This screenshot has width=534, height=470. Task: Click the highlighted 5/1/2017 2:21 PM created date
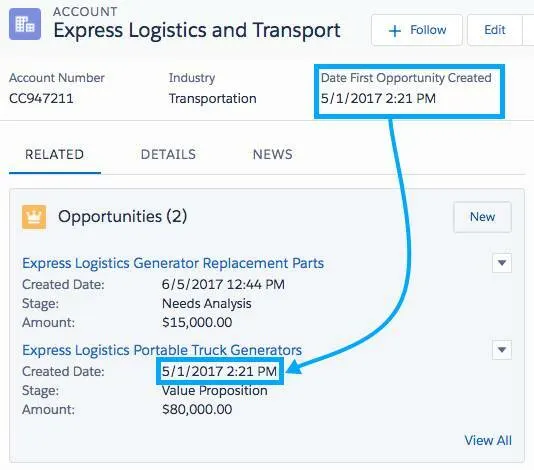coord(220,371)
